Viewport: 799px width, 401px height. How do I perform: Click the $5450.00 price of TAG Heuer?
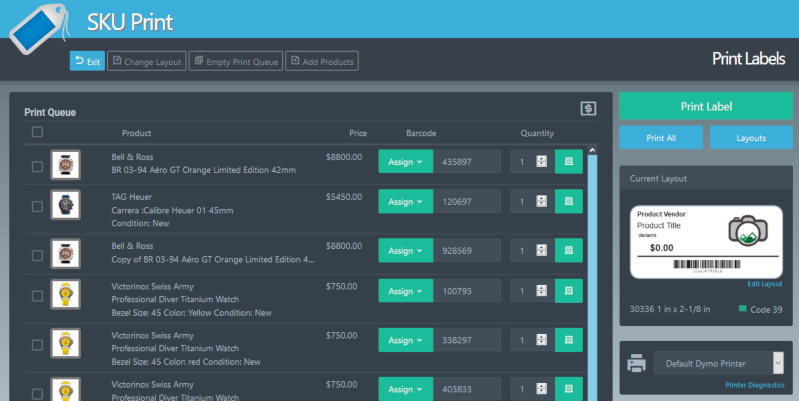[344, 197]
